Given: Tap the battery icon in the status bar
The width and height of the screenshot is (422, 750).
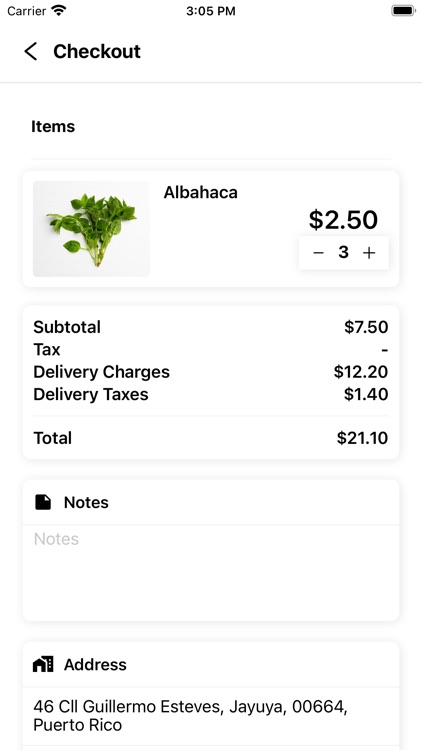Looking at the screenshot, I should (403, 11).
